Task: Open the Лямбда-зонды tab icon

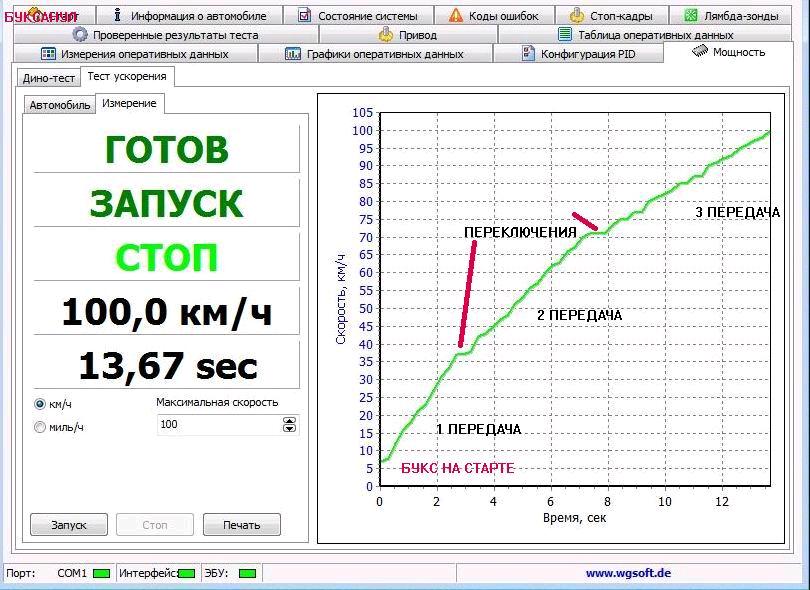Action: [691, 16]
